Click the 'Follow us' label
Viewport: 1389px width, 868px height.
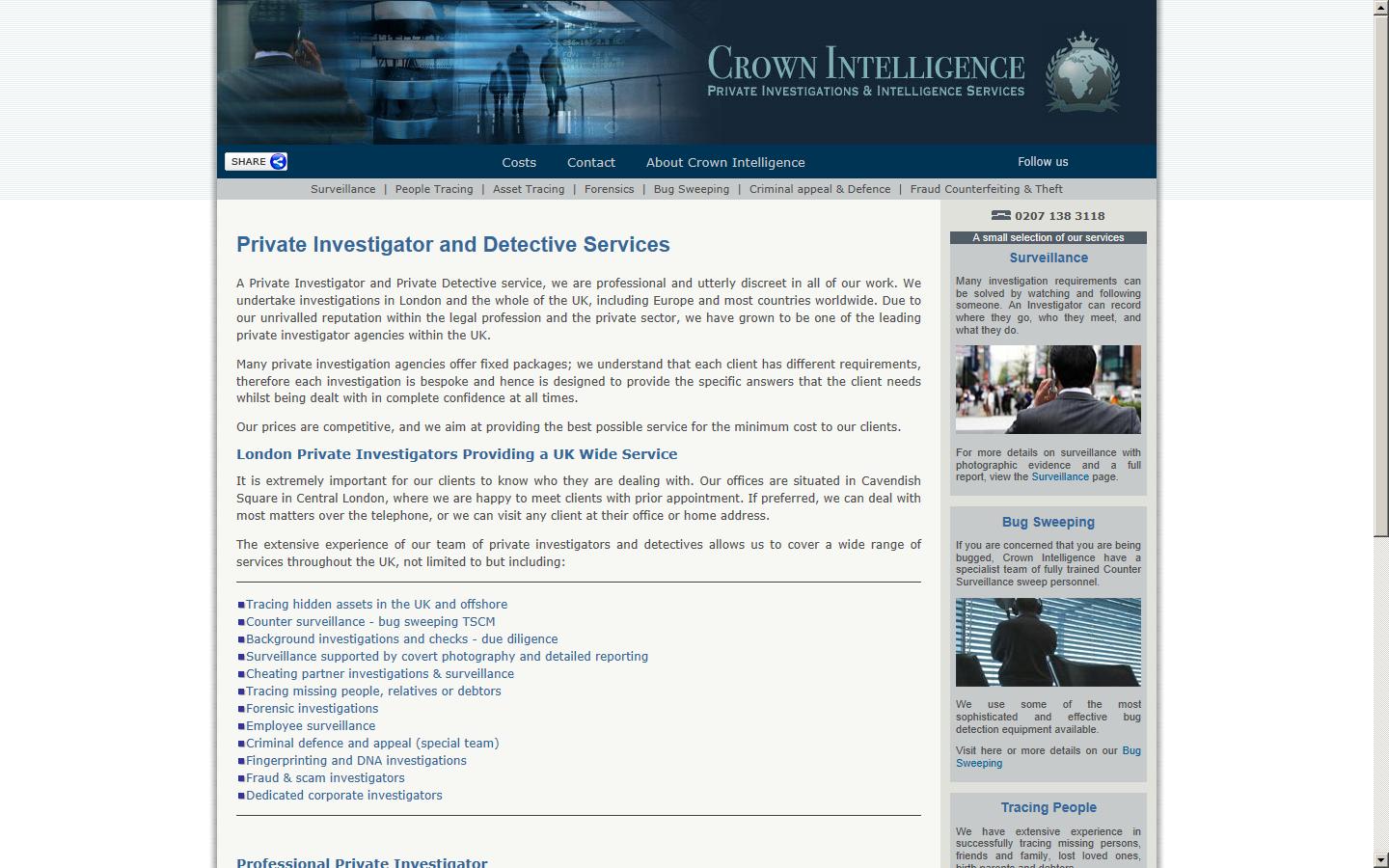1043,162
